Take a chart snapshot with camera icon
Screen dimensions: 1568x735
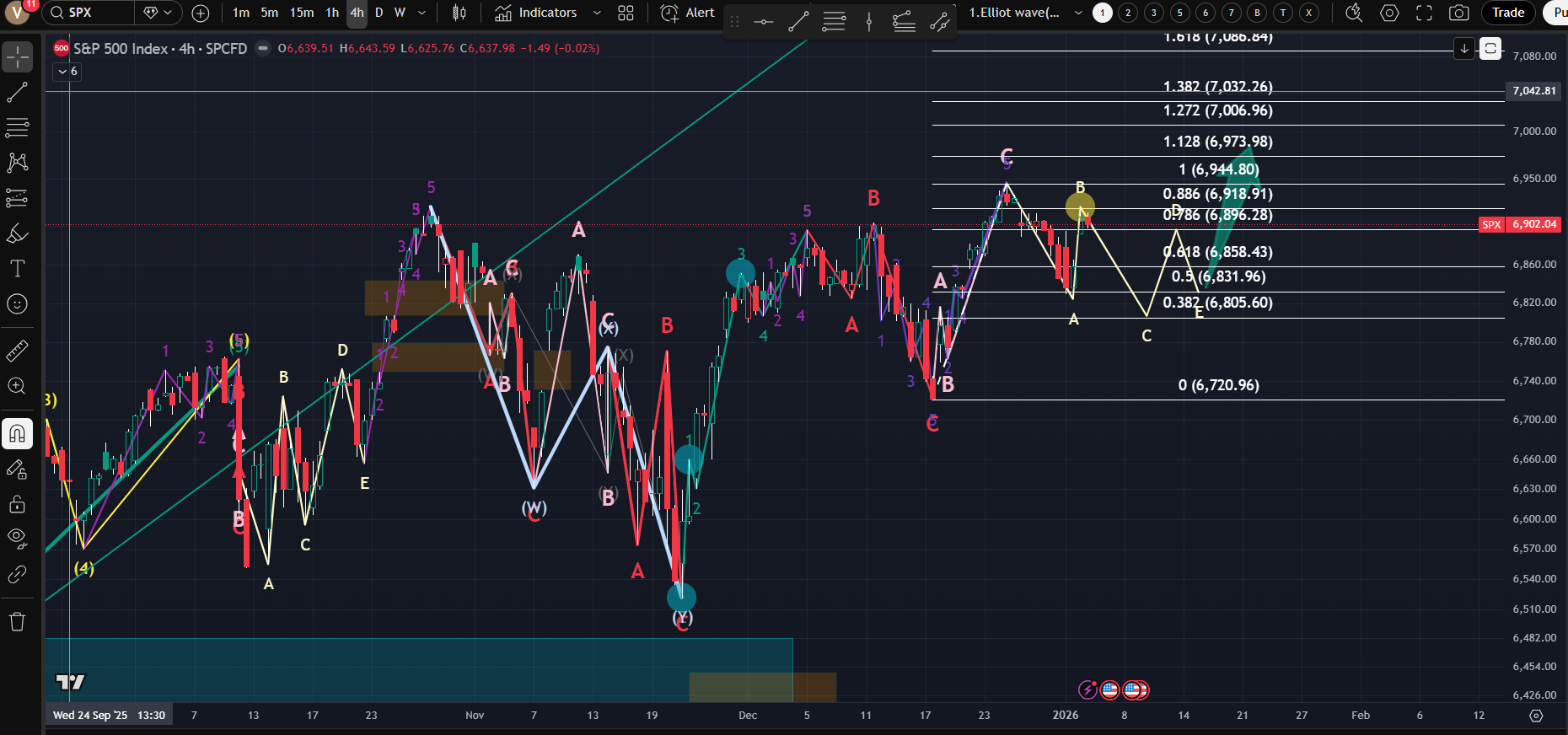click(1458, 13)
